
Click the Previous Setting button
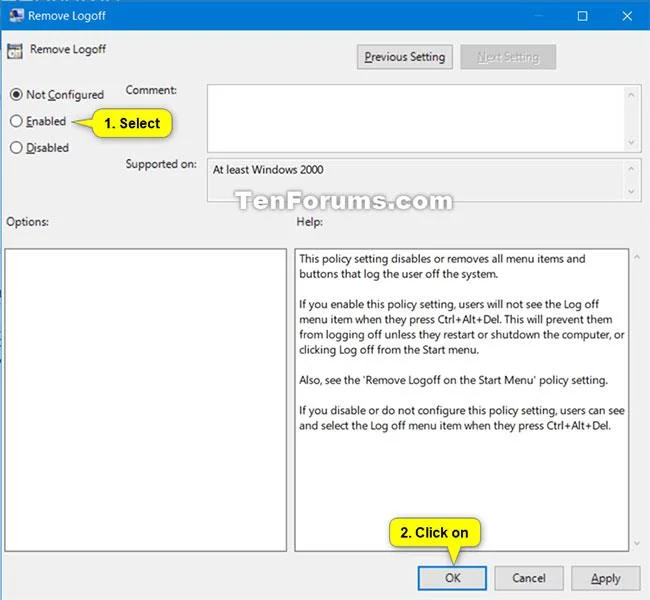tap(405, 57)
